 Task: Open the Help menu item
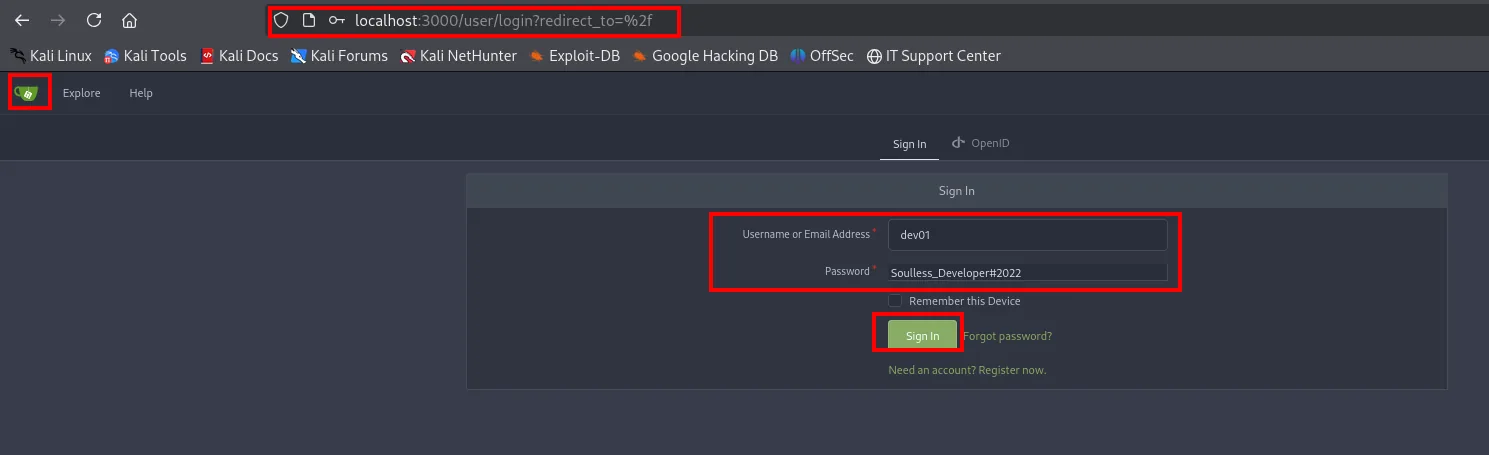[x=141, y=93]
